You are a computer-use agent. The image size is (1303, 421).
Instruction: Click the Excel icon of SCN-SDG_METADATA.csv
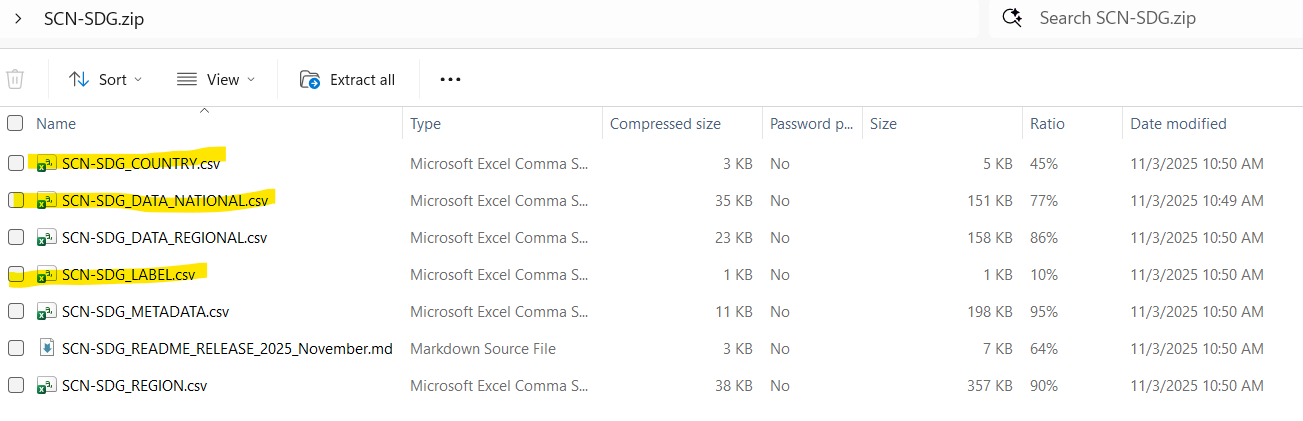45,312
